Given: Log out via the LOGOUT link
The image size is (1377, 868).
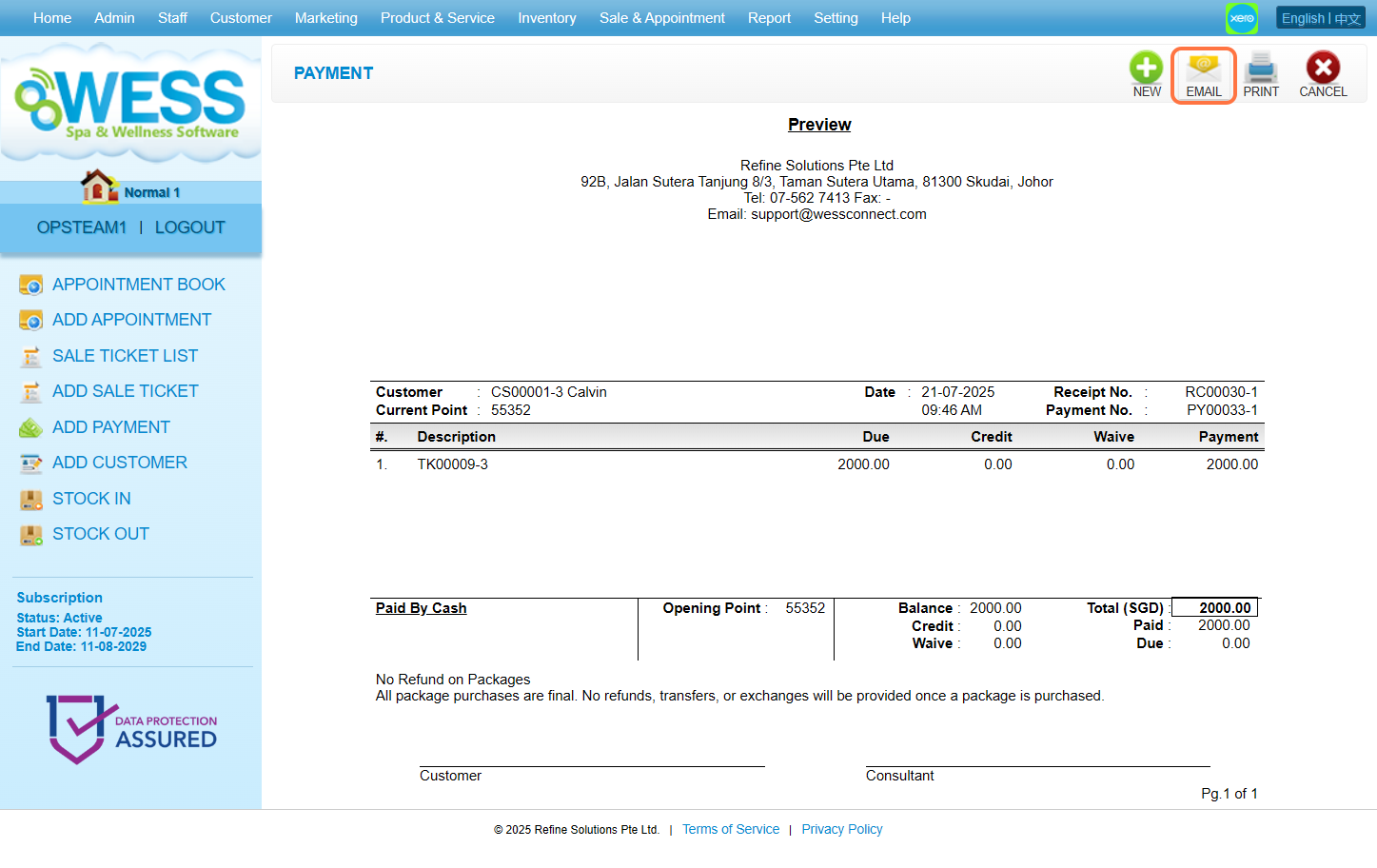Looking at the screenshot, I should pos(189,227).
